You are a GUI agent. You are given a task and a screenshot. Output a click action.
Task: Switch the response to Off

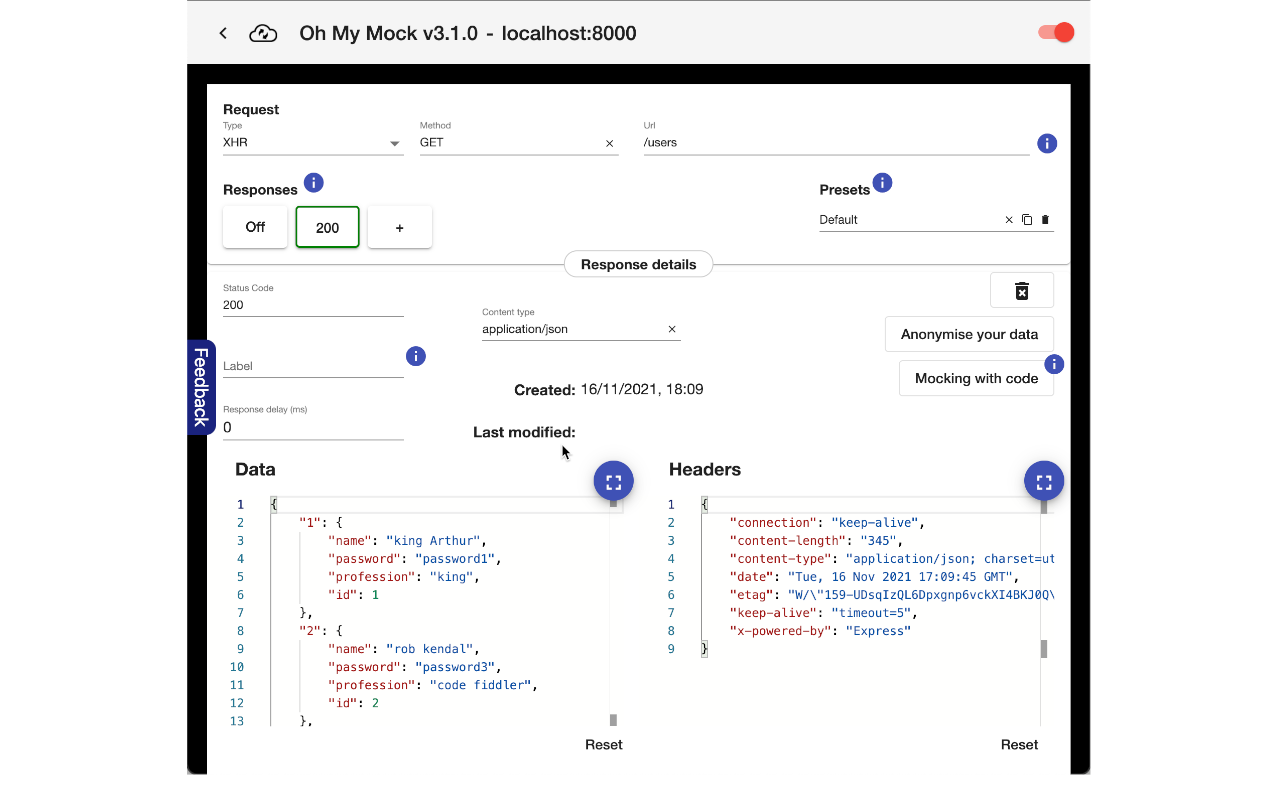255,227
